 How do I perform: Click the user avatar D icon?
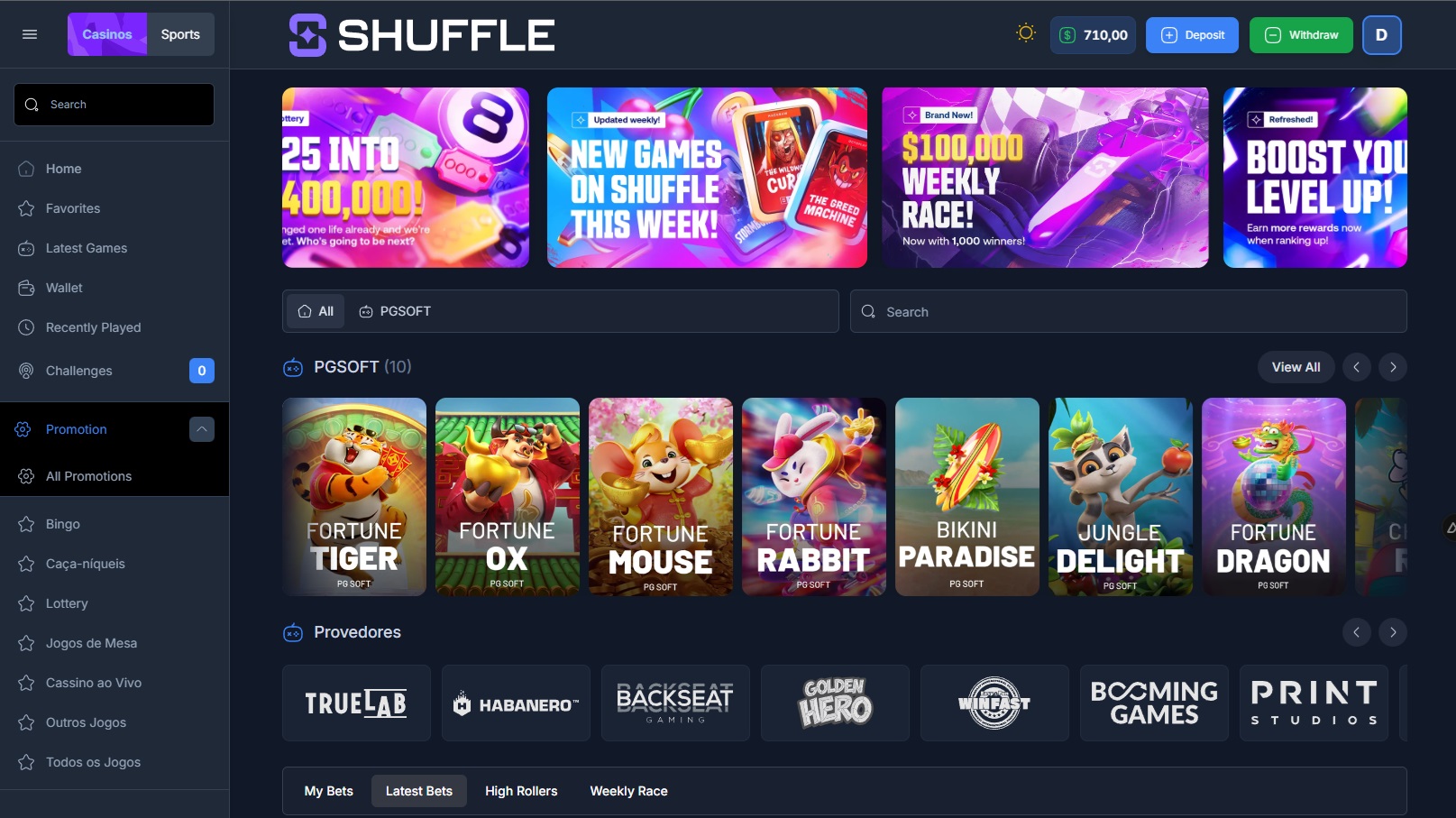tap(1381, 35)
